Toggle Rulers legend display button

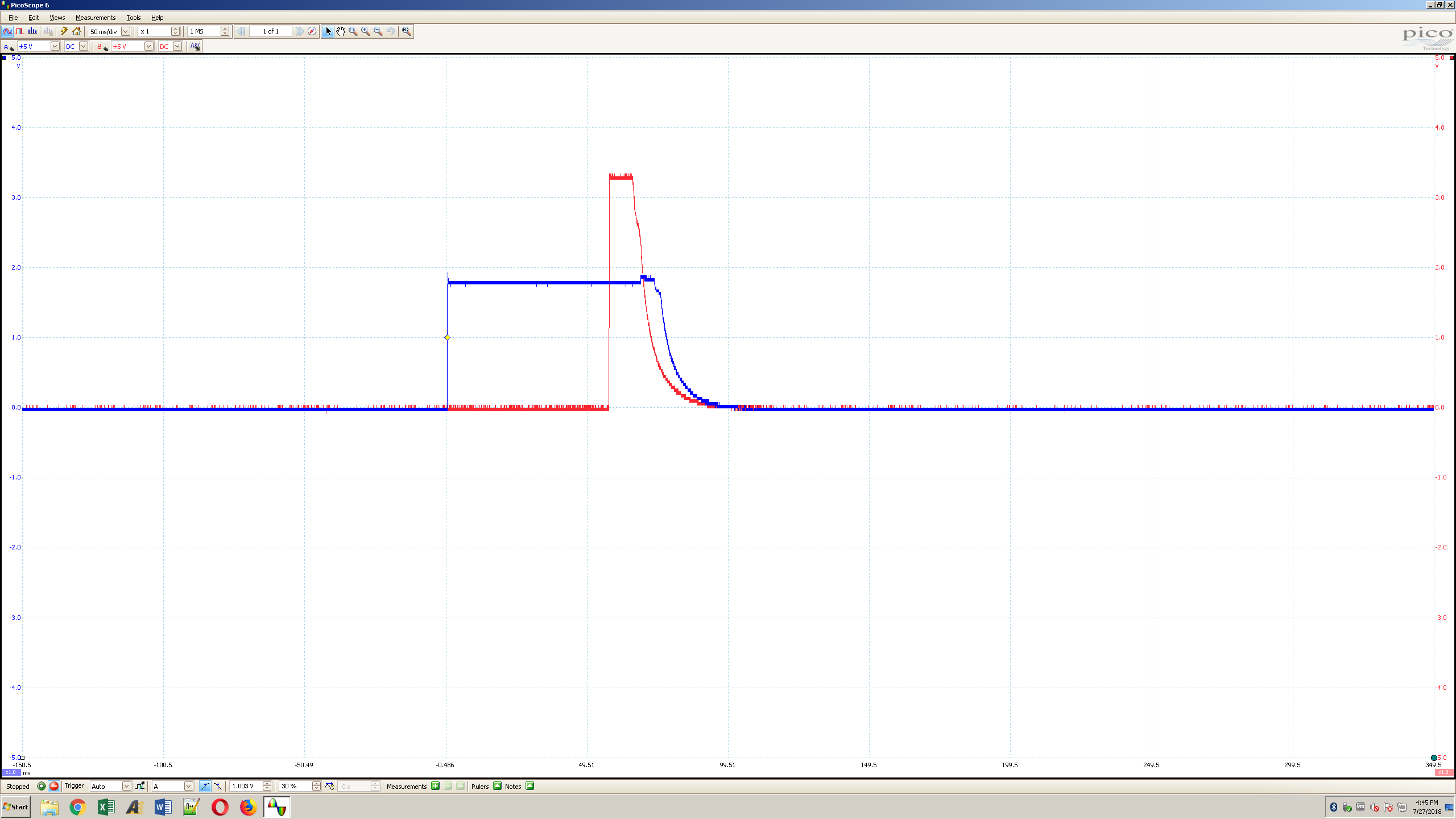click(497, 786)
